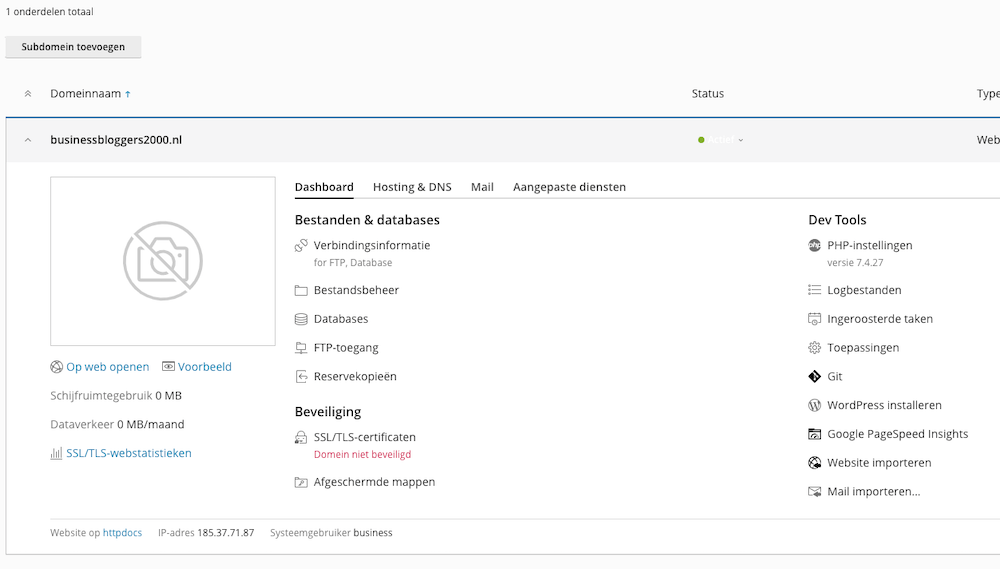This screenshot has height=569, width=1000.
Task: Open the Mail tab
Action: pyautogui.click(x=482, y=187)
